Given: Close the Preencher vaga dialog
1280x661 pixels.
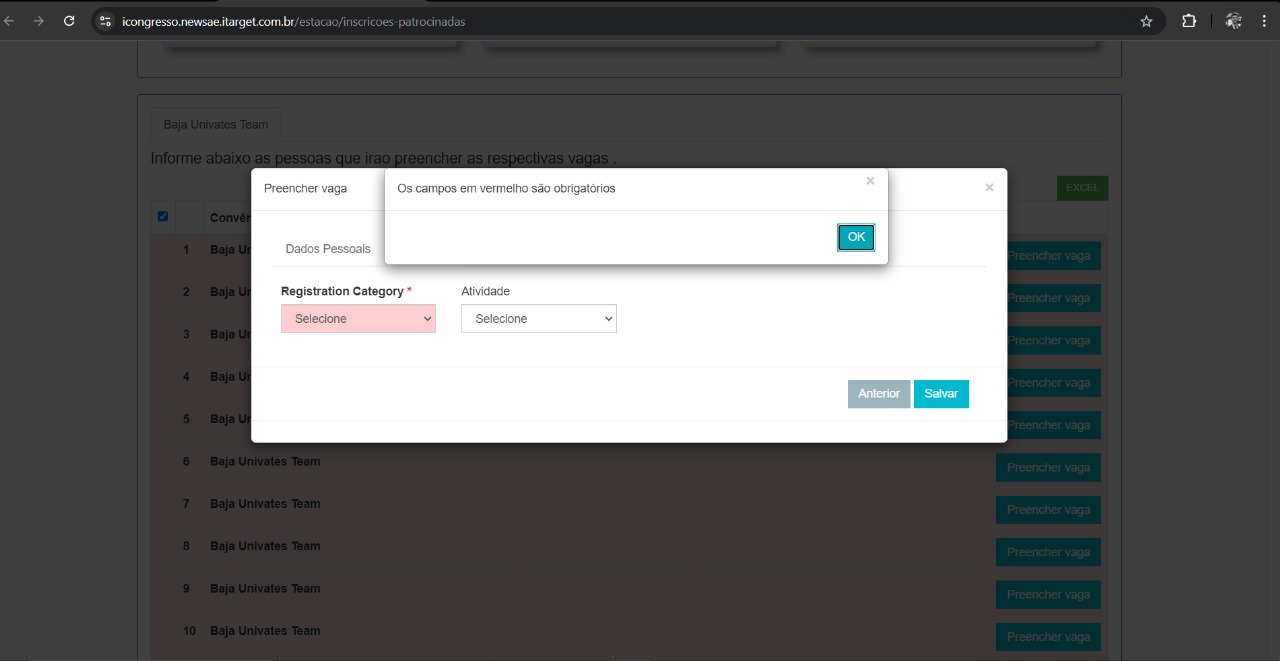Looking at the screenshot, I should [989, 187].
